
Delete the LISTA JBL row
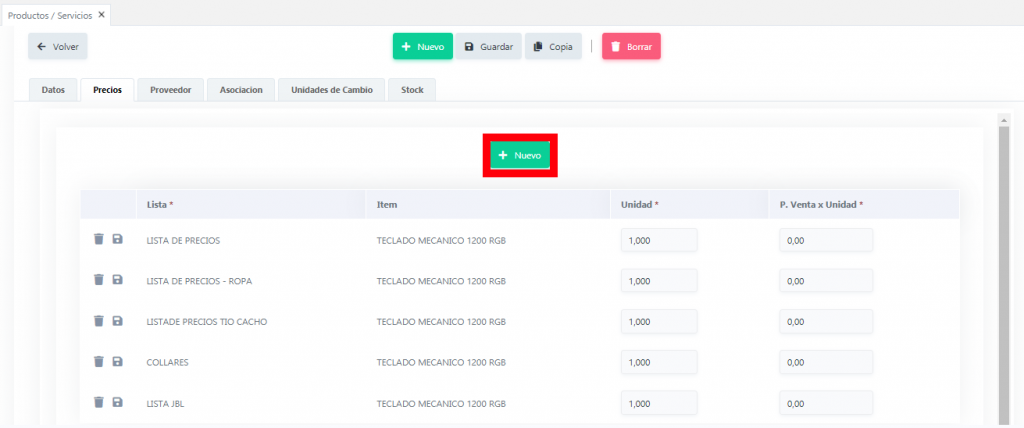99,402
